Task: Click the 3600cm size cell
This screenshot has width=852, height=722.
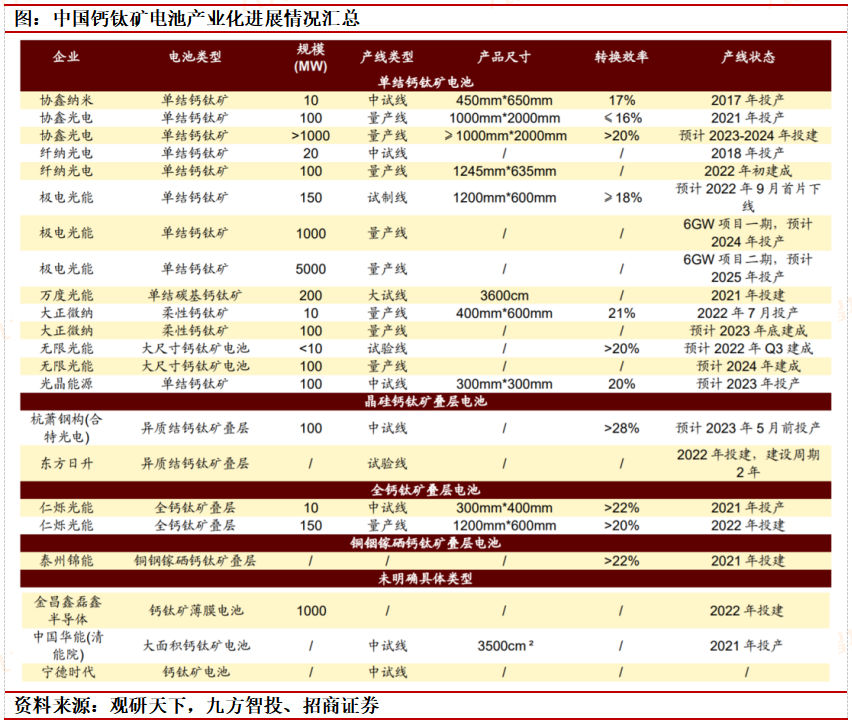Action: (504, 296)
